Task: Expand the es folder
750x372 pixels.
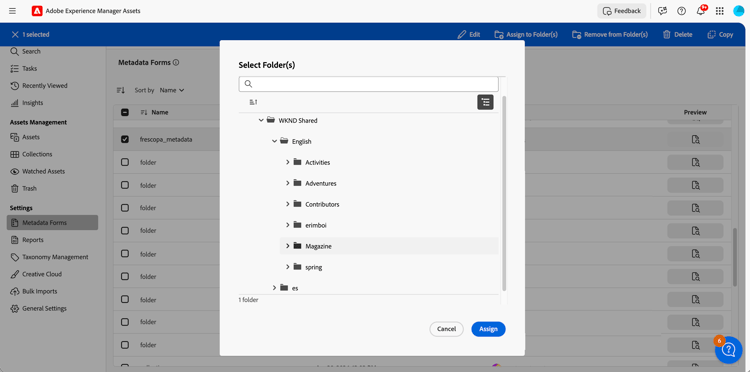Action: (275, 288)
